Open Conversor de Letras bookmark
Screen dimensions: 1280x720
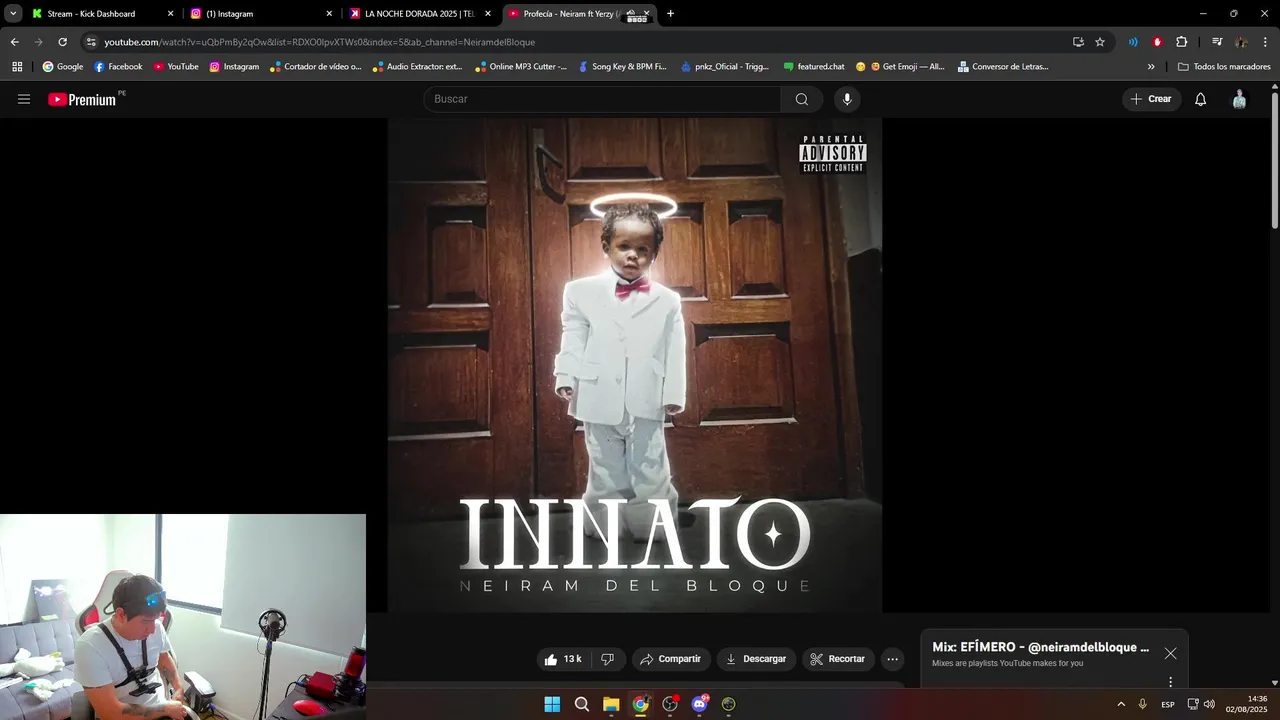(x=1003, y=67)
